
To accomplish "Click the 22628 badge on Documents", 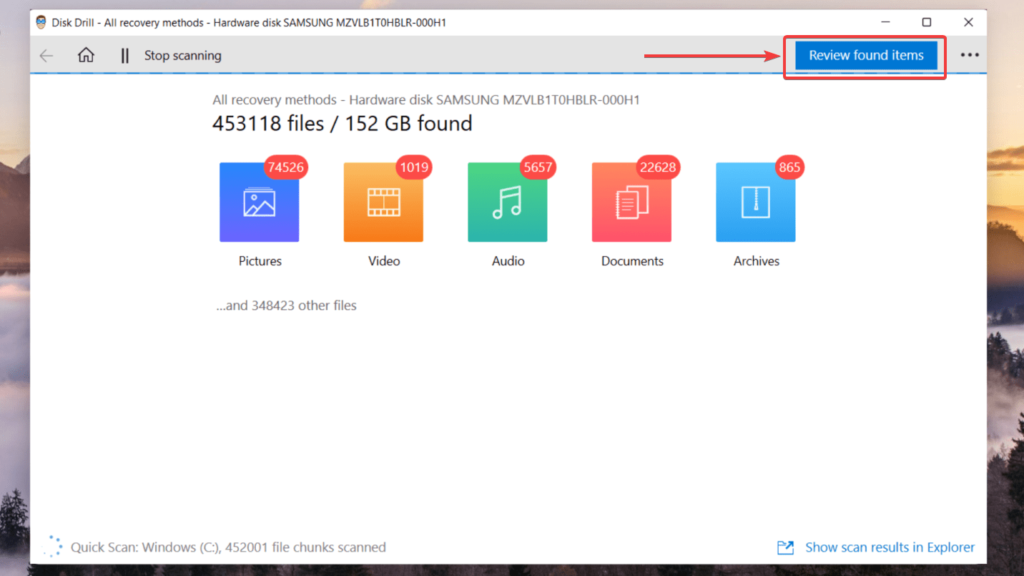I will click(x=657, y=167).
